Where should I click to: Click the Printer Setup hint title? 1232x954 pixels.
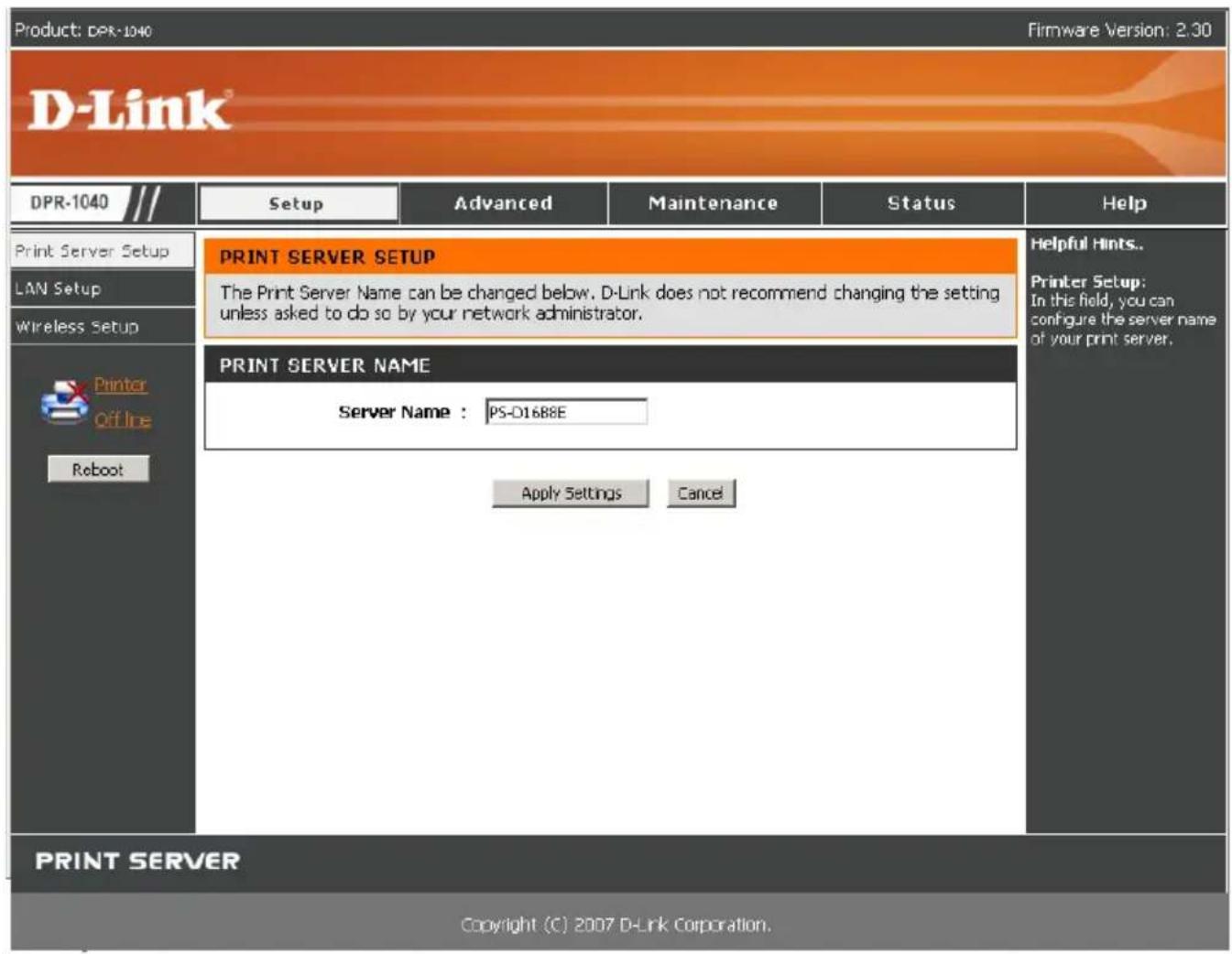(1087, 281)
